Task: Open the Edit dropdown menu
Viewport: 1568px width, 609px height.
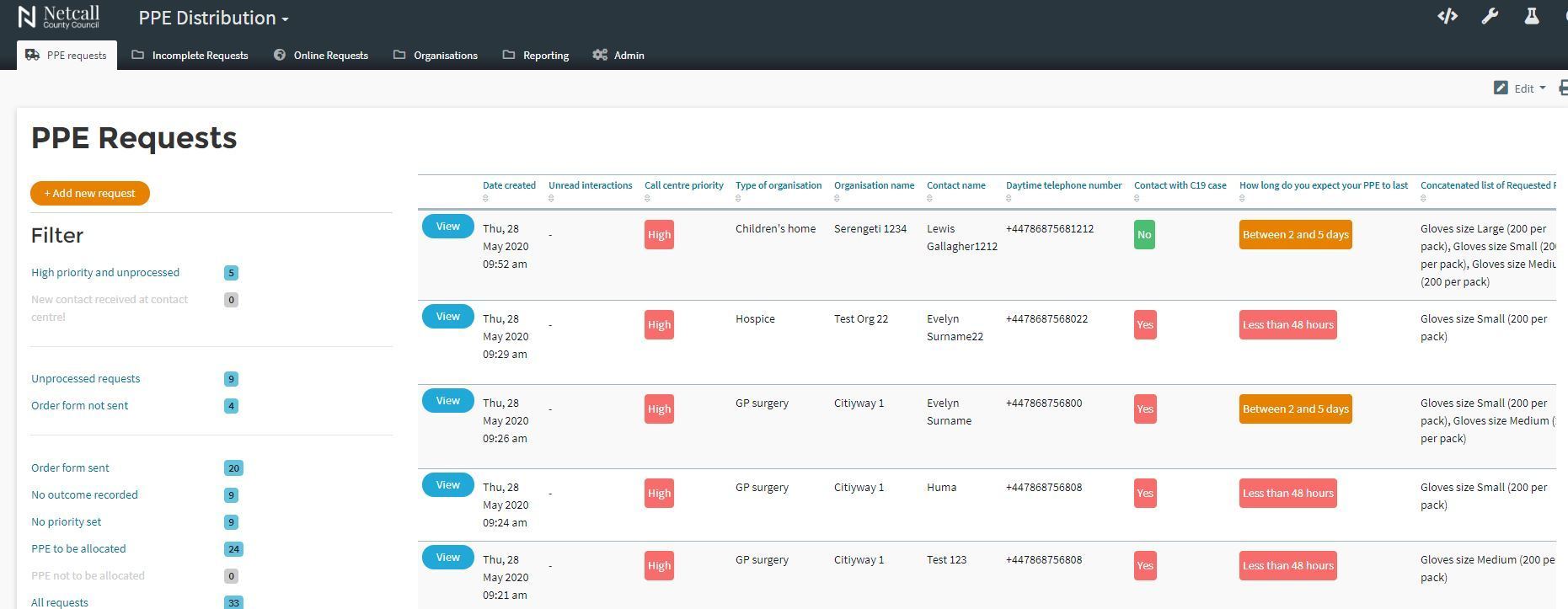Action: click(x=1520, y=88)
